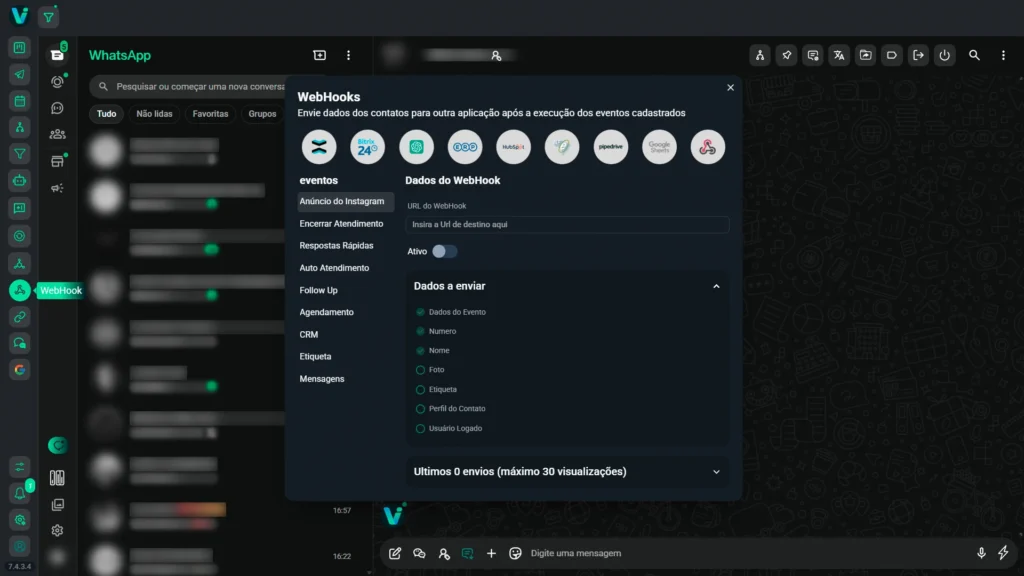Open the WebHook icon in left sidebar

pyautogui.click(x=20, y=291)
